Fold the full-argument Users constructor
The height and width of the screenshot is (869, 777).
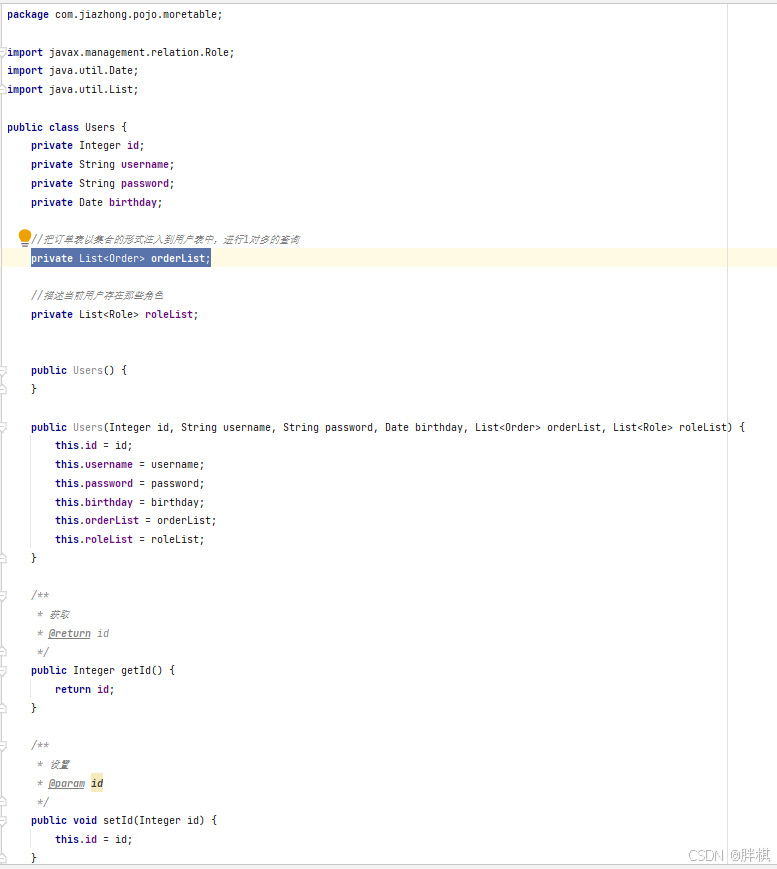[3, 427]
